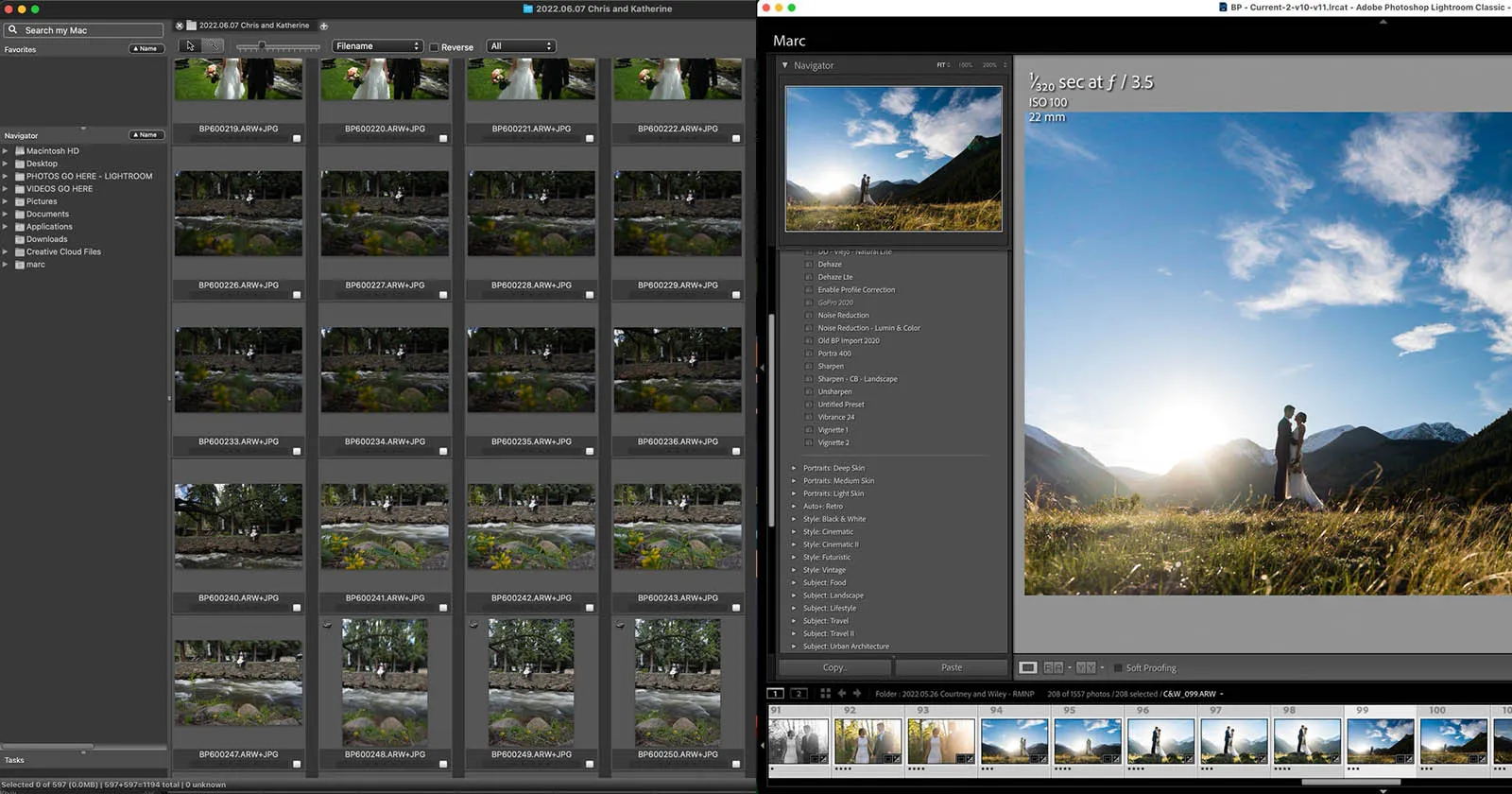Open the grid view icon above Lightroom filmstrip
Screen dimensions: 1512x794
825,693
